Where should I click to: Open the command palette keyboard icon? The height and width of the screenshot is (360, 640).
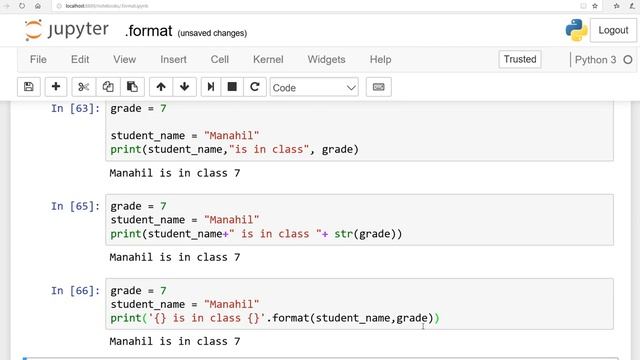pyautogui.click(x=379, y=87)
